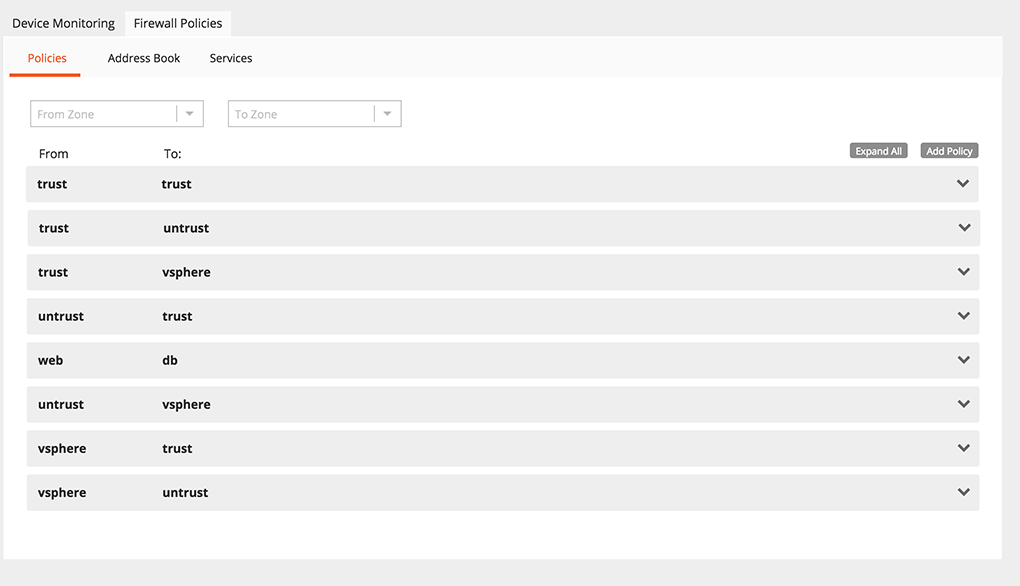Go to the Services sub-tab

click(x=231, y=58)
